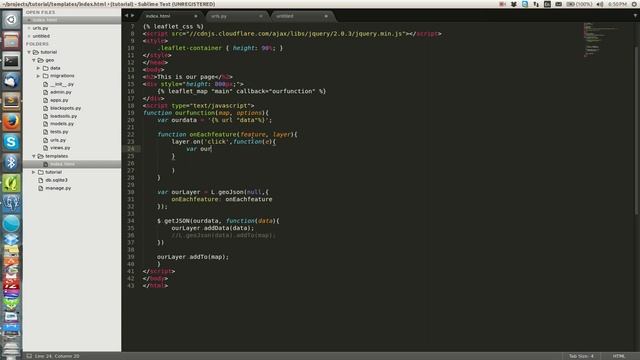Launch the Terminal from the dock
The image size is (640, 360).
(x=11, y=61)
